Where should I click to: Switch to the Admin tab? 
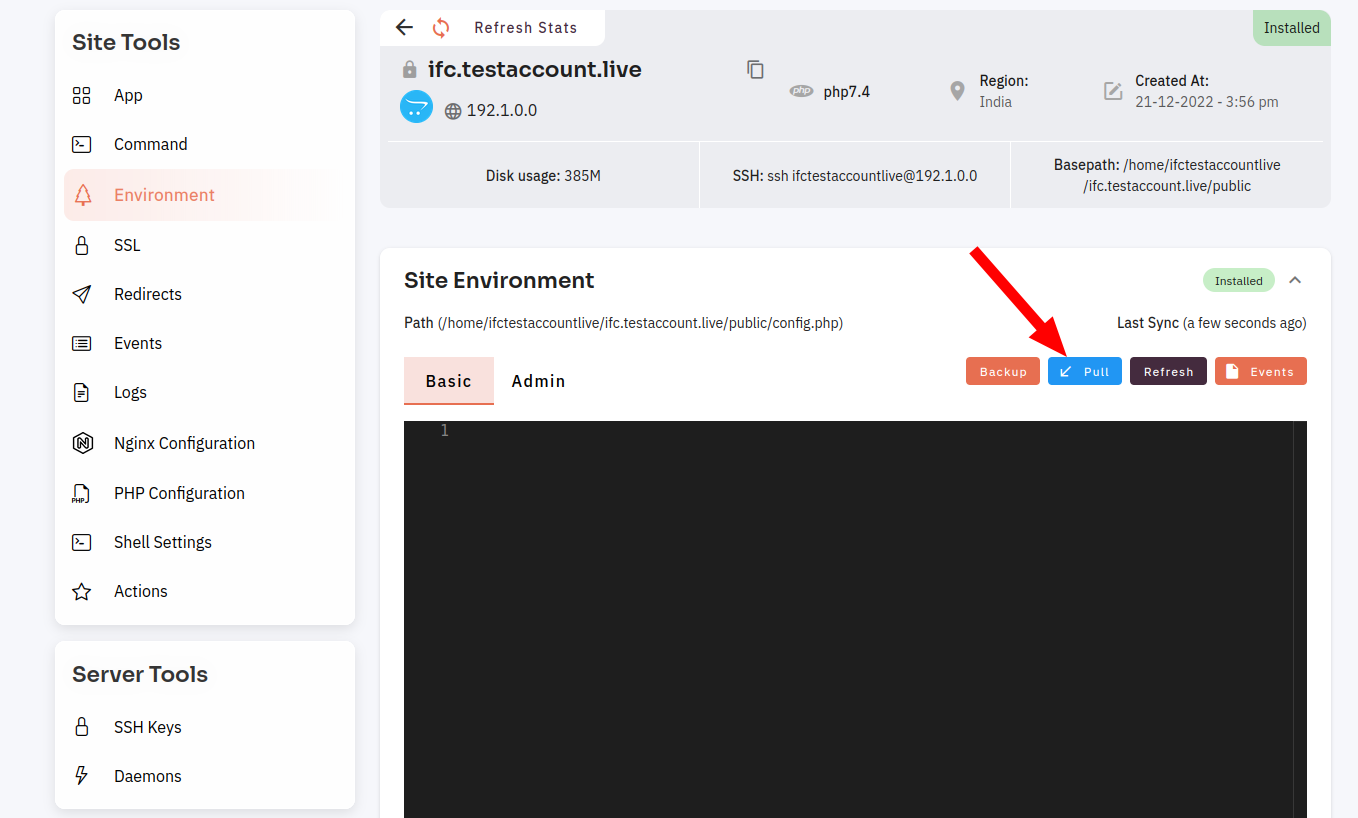coord(539,381)
